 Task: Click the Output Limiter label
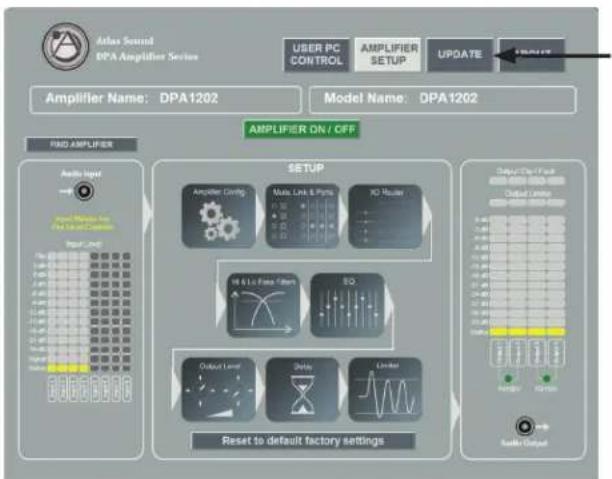[527, 194]
